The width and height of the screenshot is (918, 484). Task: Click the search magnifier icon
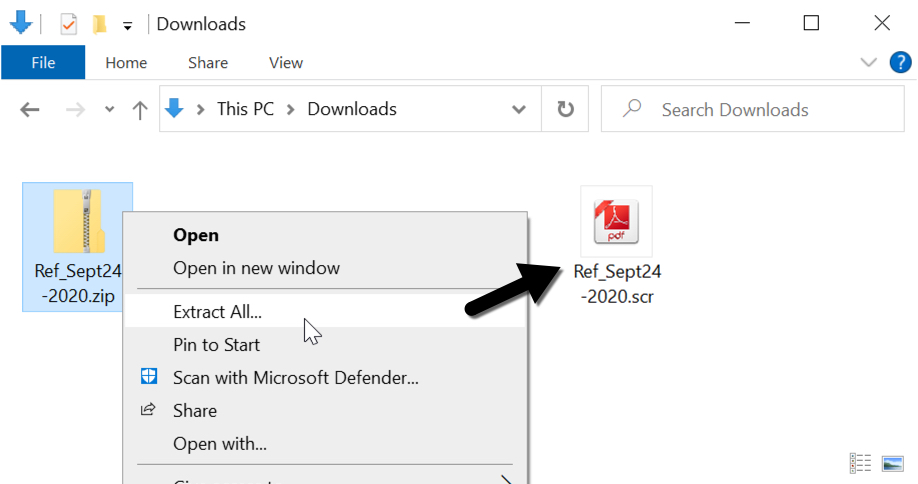click(x=632, y=108)
